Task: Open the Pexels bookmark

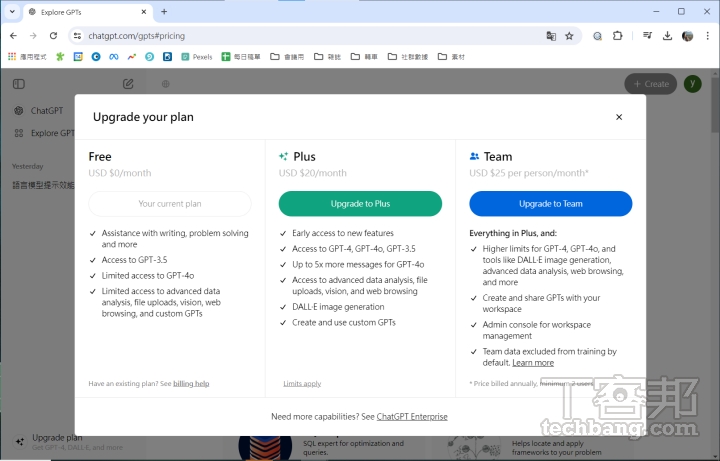Action: click(x=197, y=56)
